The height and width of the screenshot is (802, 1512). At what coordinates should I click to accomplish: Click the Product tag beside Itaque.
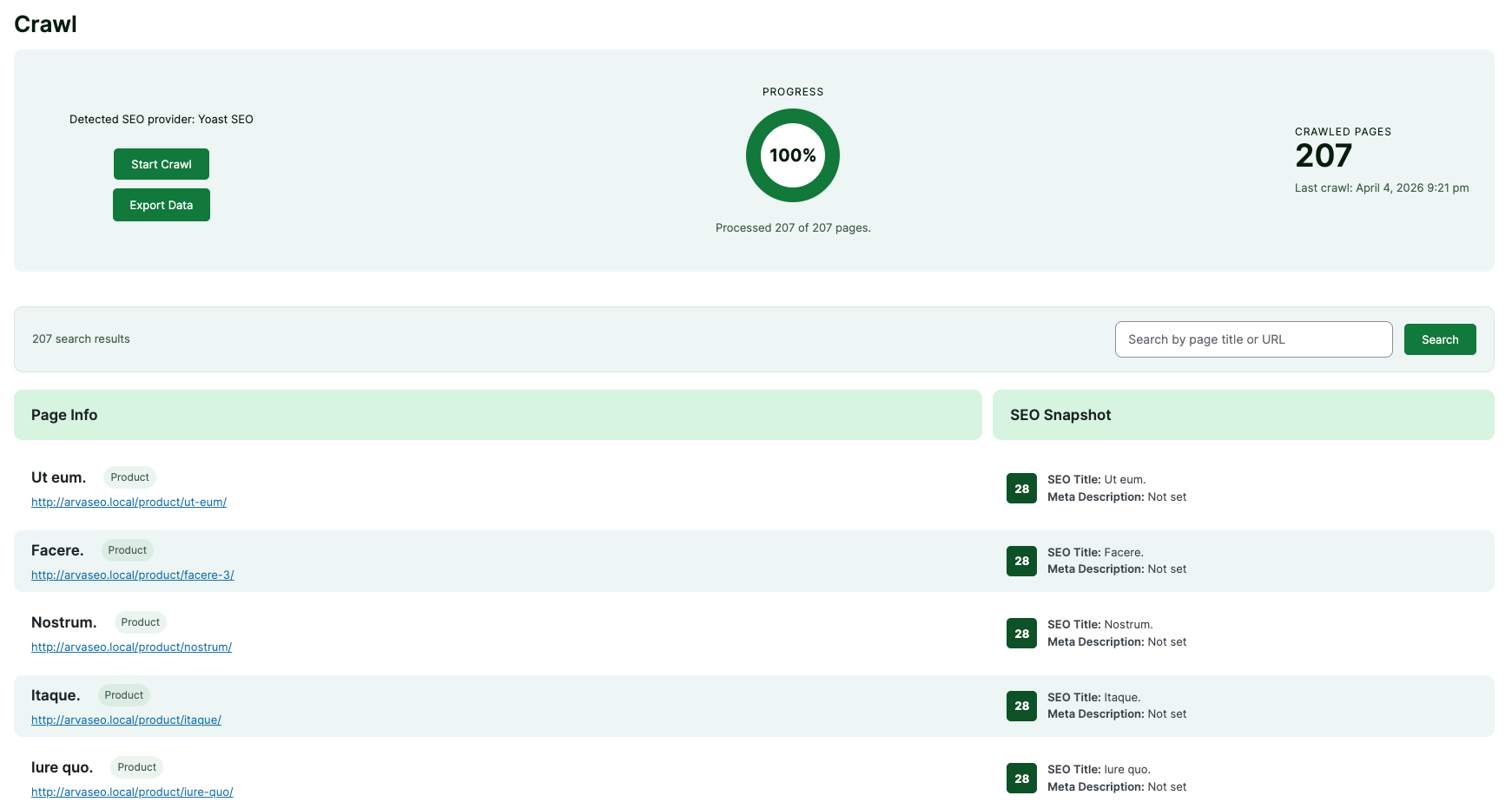(x=124, y=695)
